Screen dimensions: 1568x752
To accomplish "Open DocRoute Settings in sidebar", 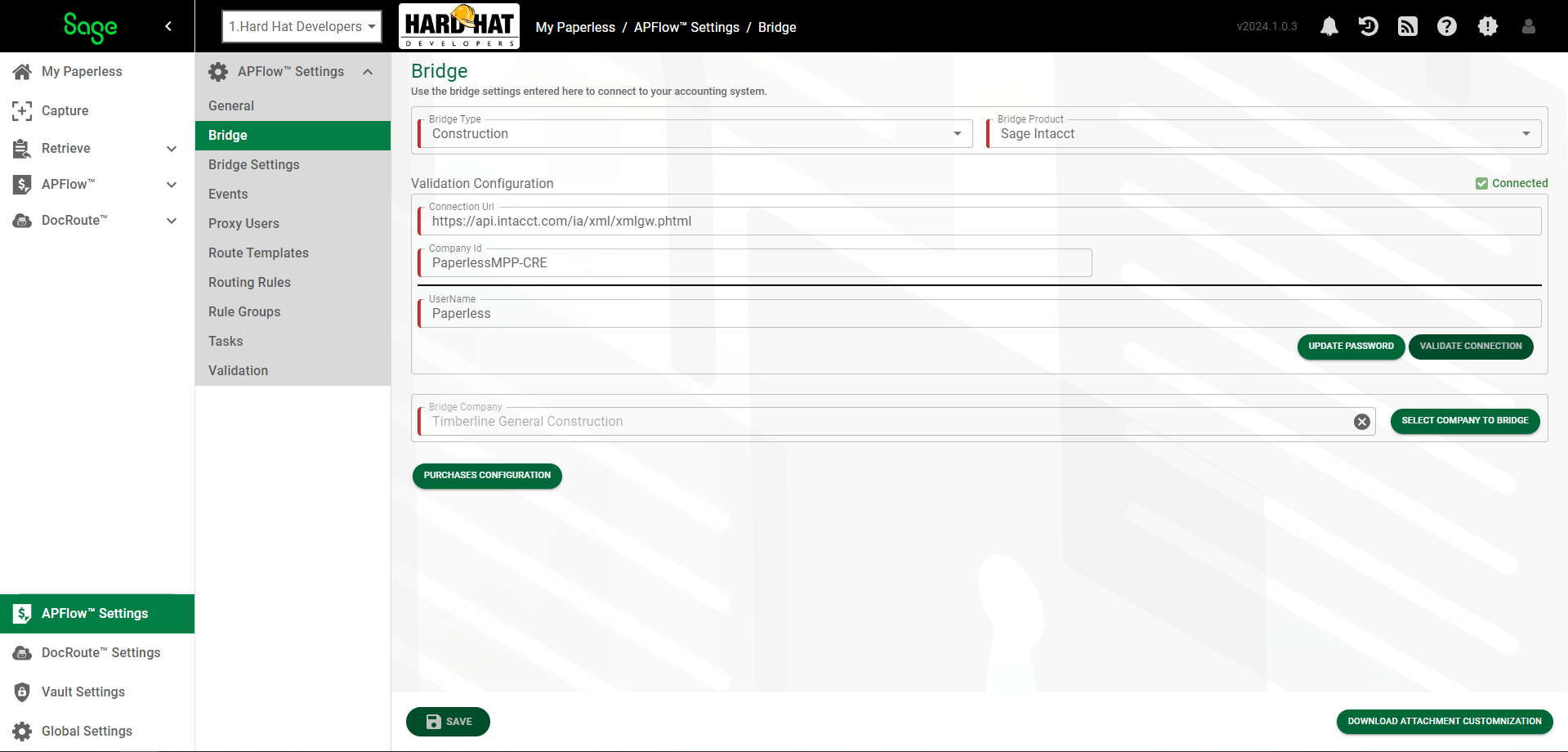I will point(97,652).
